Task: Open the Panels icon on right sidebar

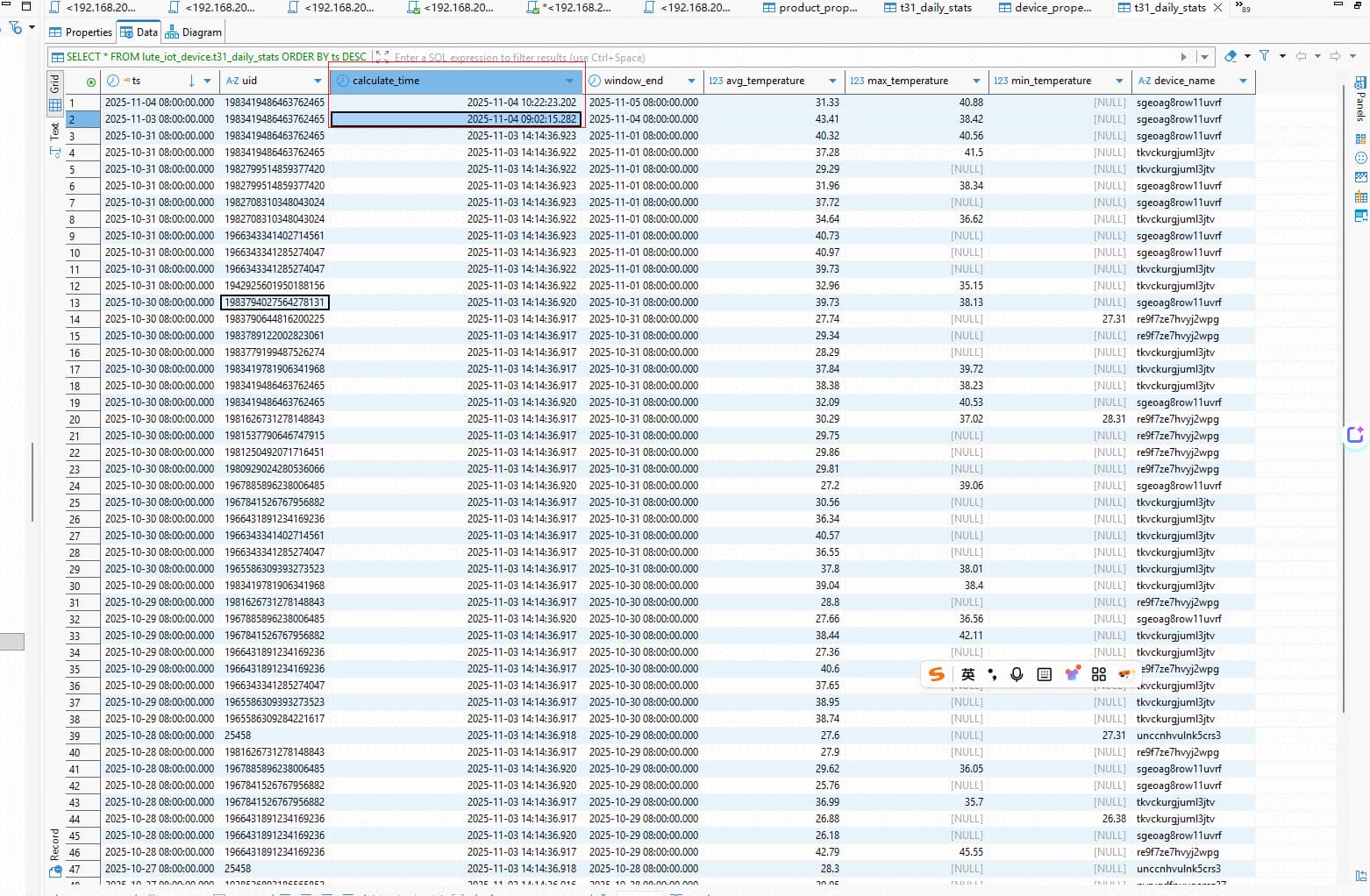Action: tap(1359, 85)
